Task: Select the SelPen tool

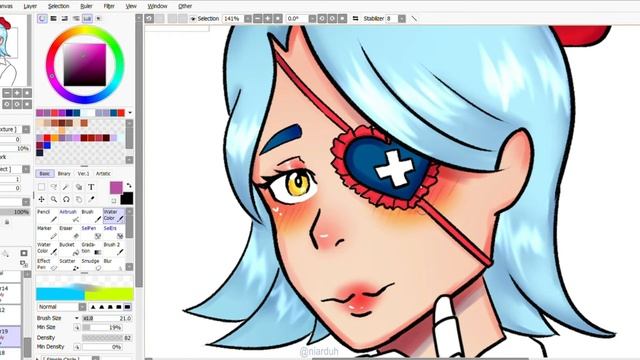Action: click(x=91, y=232)
